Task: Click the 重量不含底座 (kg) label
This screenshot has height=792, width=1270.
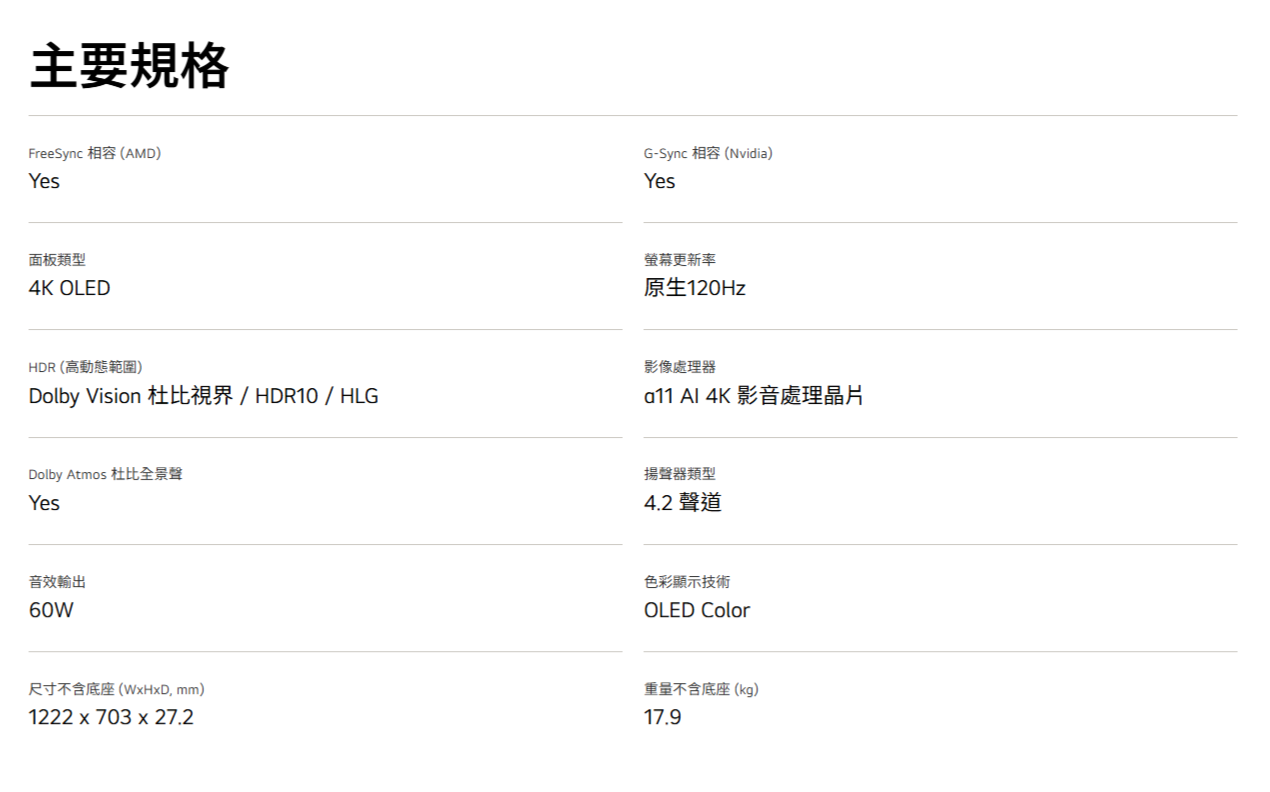Action: [701, 689]
